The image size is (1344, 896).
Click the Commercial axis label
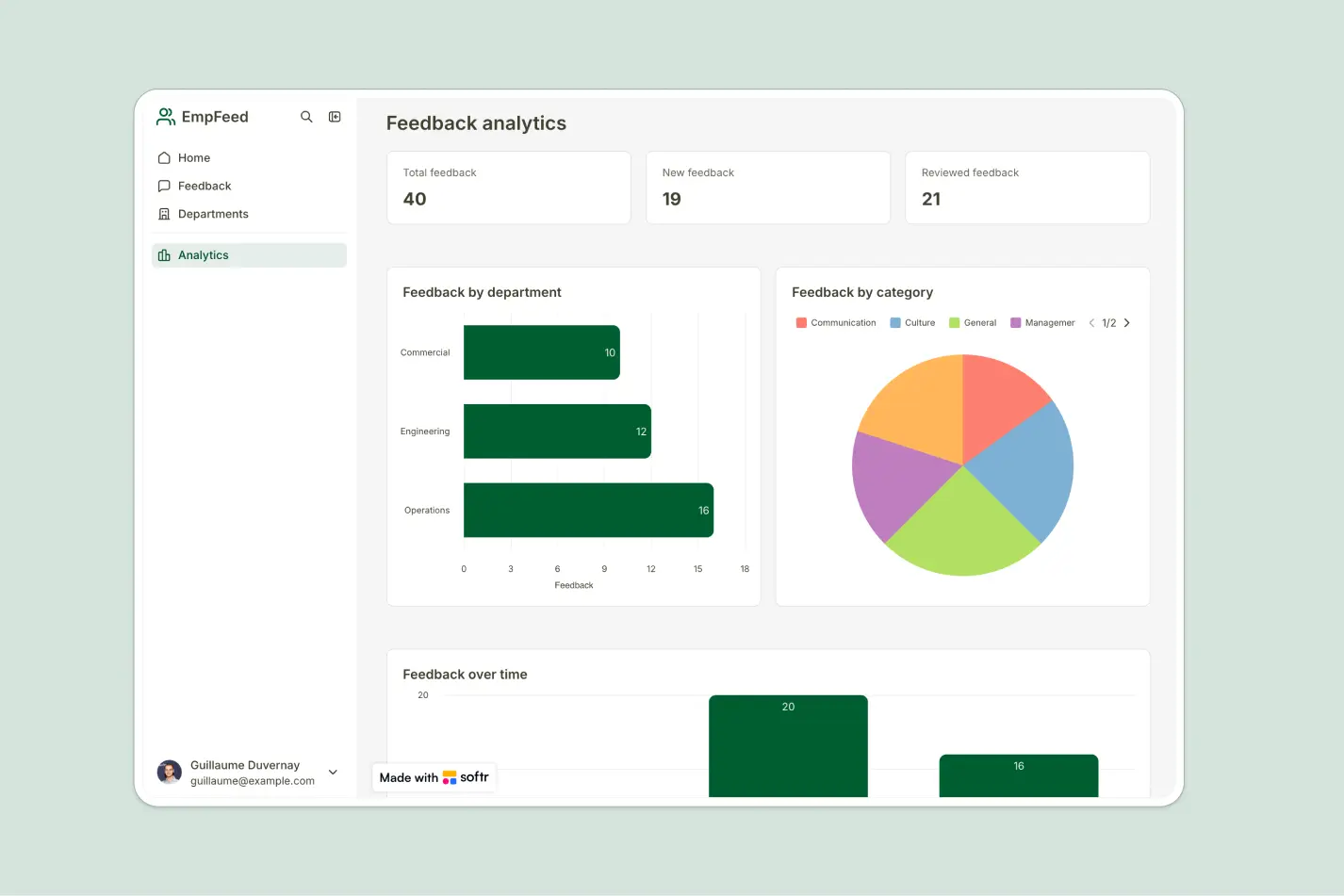425,352
